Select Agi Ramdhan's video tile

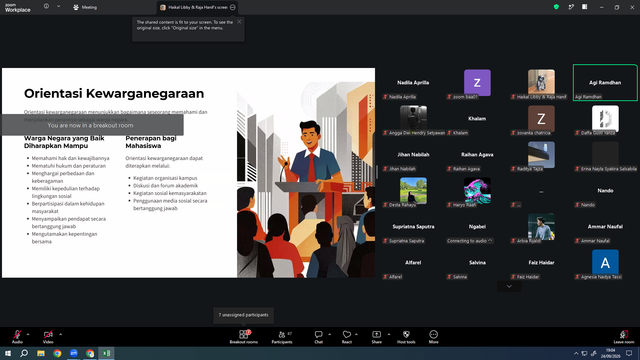pos(605,82)
